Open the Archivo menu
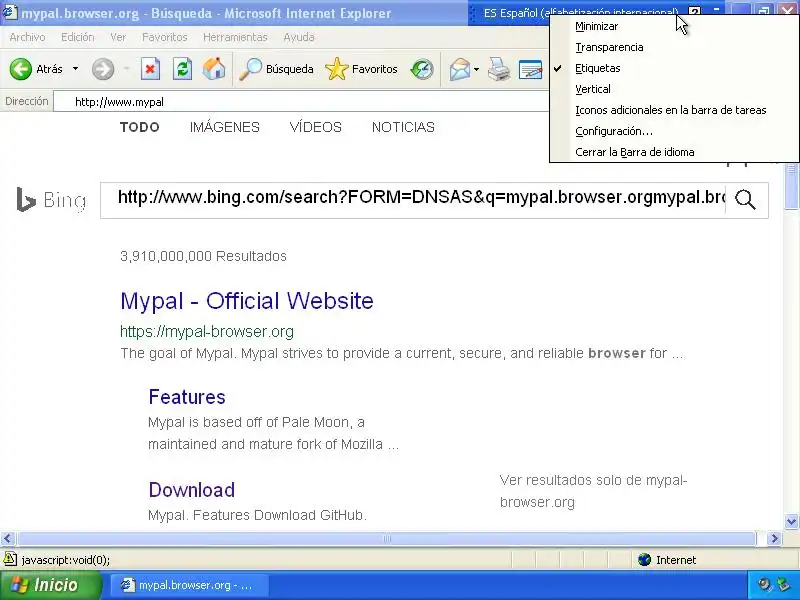 27,37
